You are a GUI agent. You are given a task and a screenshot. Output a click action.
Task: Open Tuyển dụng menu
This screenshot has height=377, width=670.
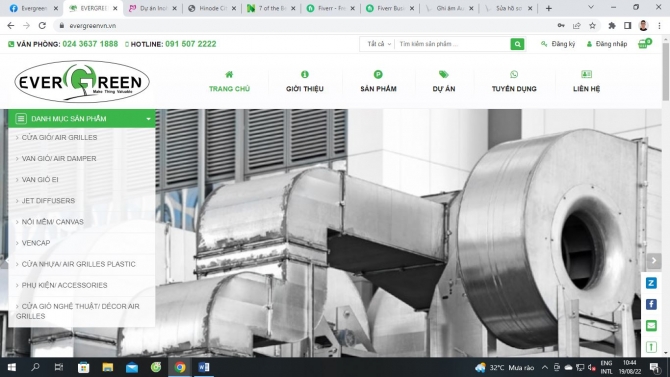tap(514, 82)
